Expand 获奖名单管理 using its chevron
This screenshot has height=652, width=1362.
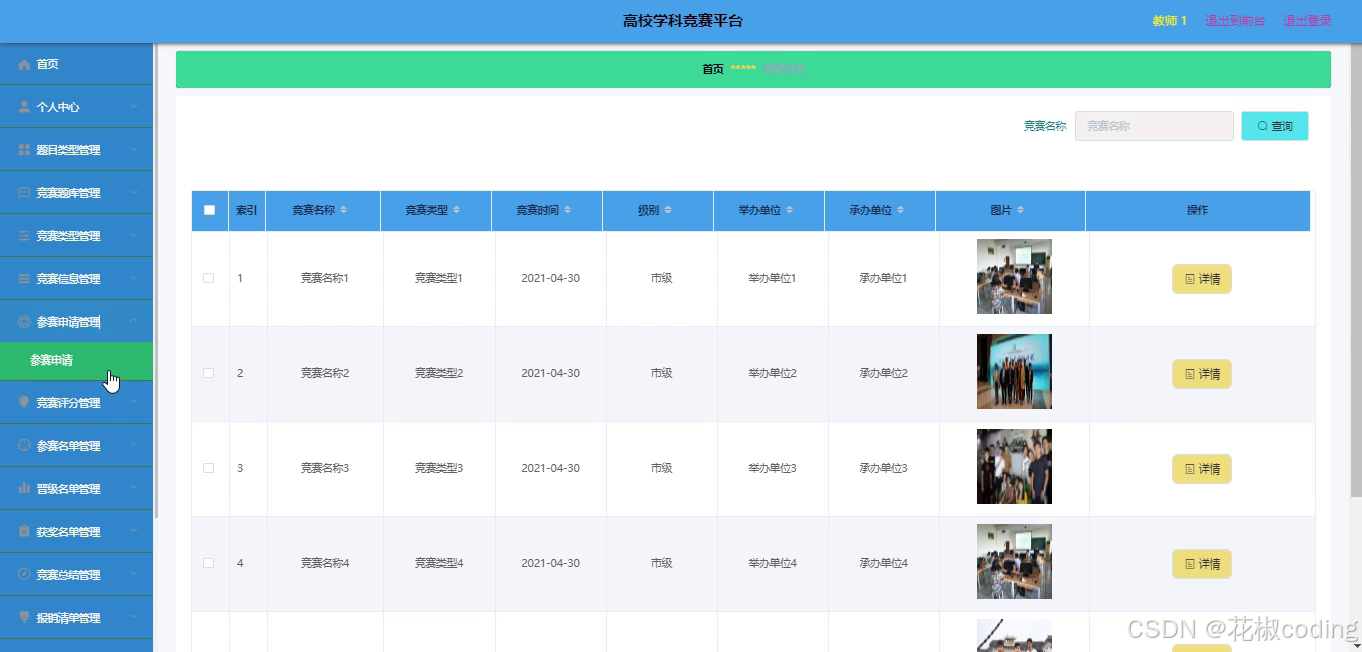tap(134, 532)
